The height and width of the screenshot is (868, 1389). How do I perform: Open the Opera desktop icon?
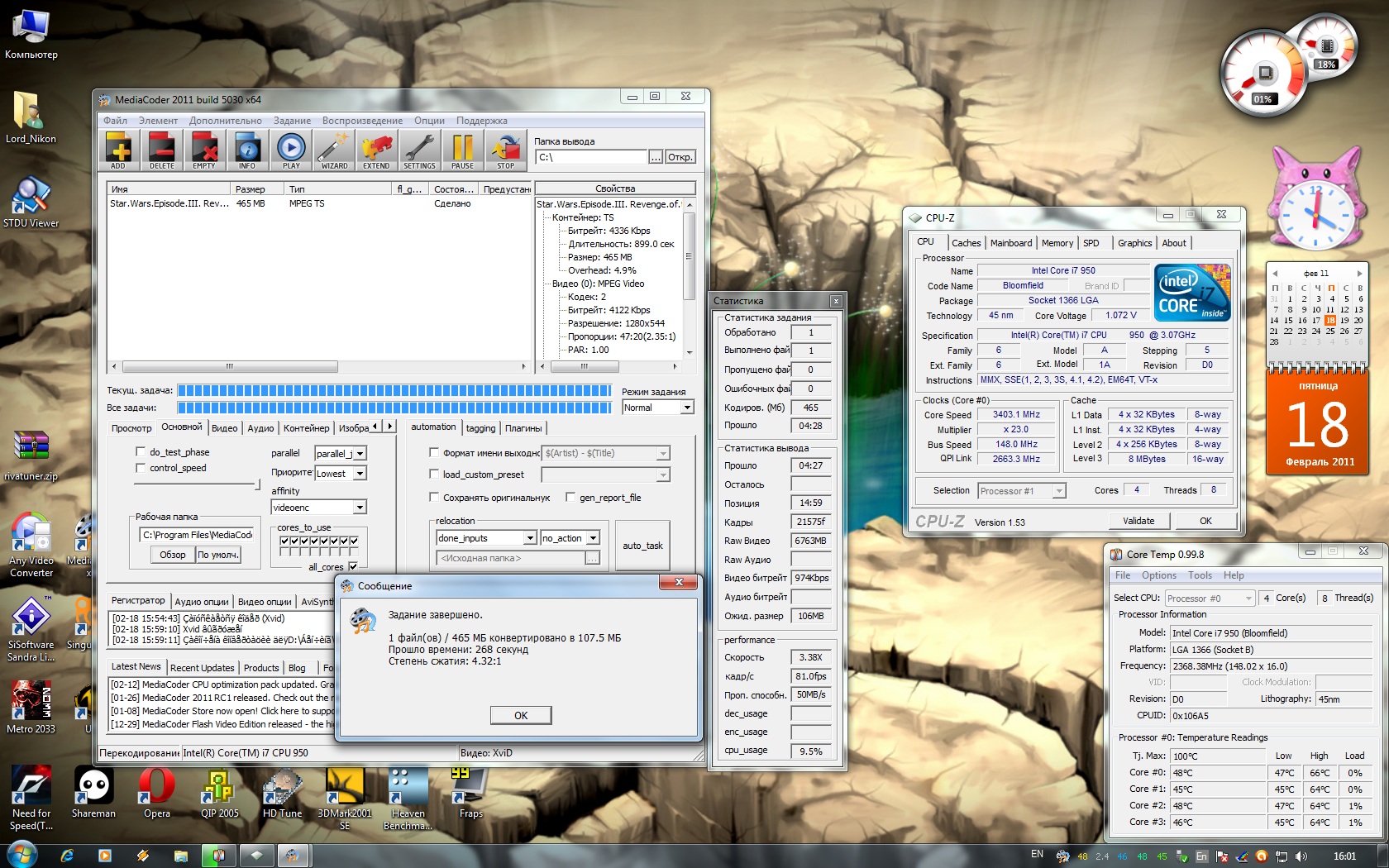pos(157,793)
